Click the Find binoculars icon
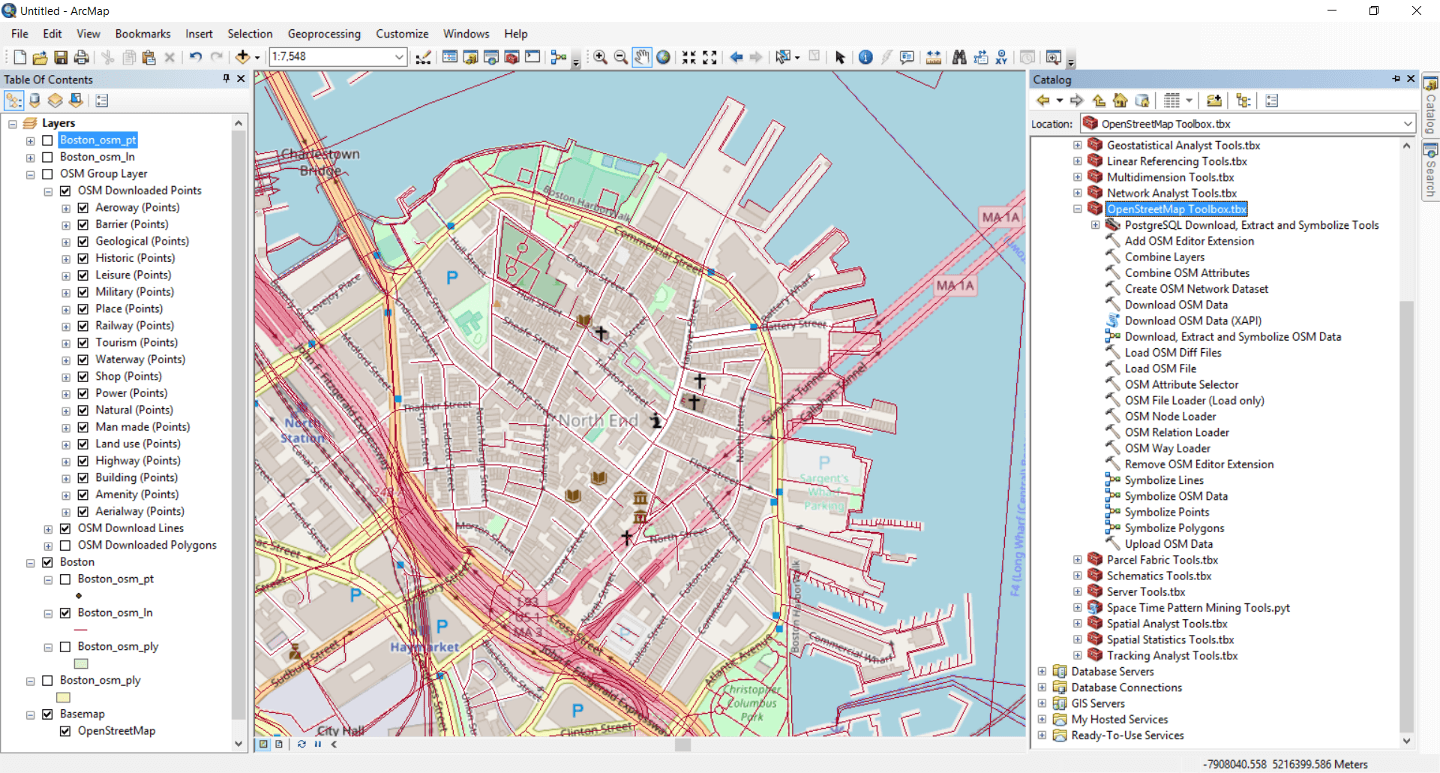 pos(959,58)
